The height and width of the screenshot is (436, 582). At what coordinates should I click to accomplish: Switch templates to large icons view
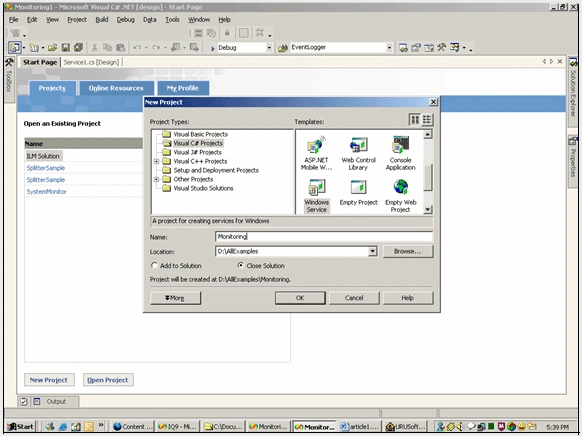pos(415,119)
